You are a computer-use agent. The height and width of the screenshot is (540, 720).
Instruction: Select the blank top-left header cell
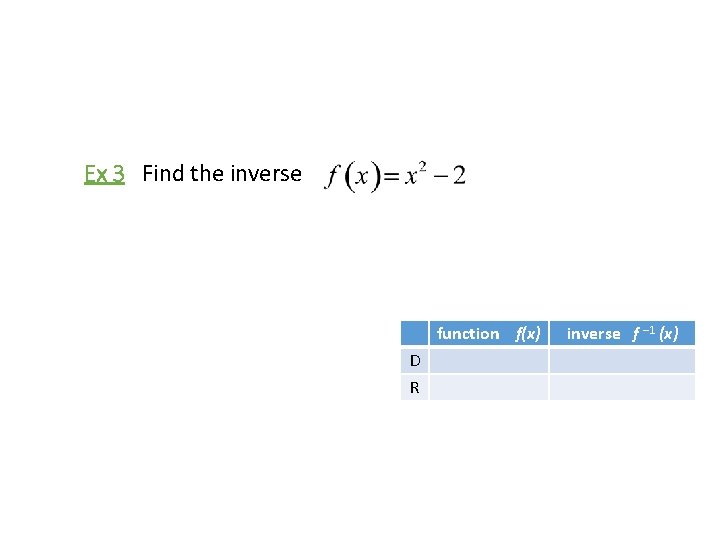click(415, 333)
